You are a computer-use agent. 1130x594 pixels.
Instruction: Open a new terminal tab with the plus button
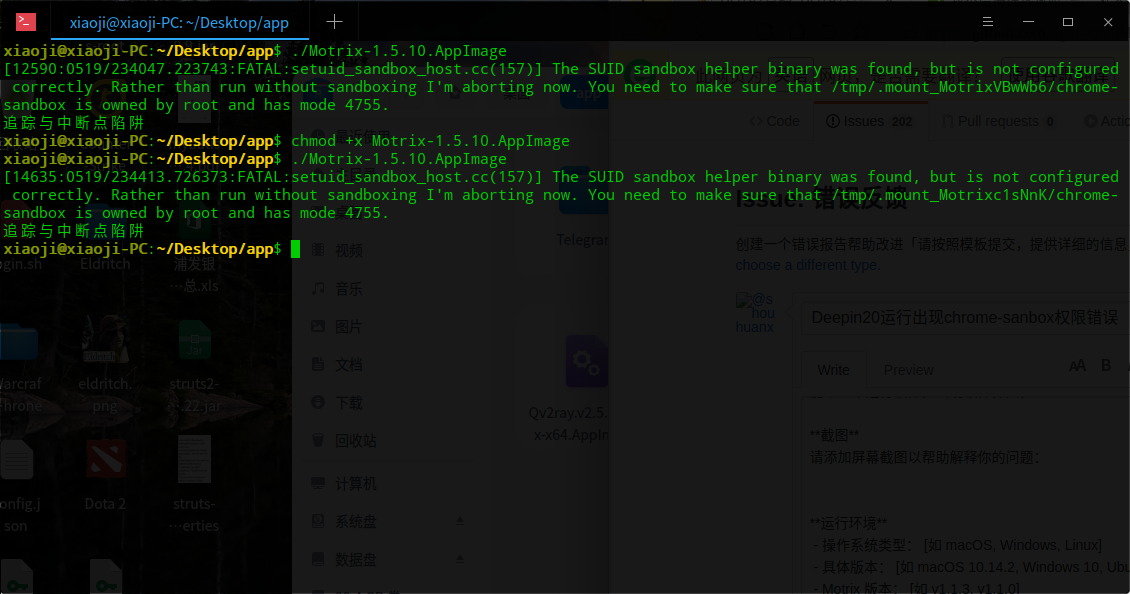tap(335, 21)
